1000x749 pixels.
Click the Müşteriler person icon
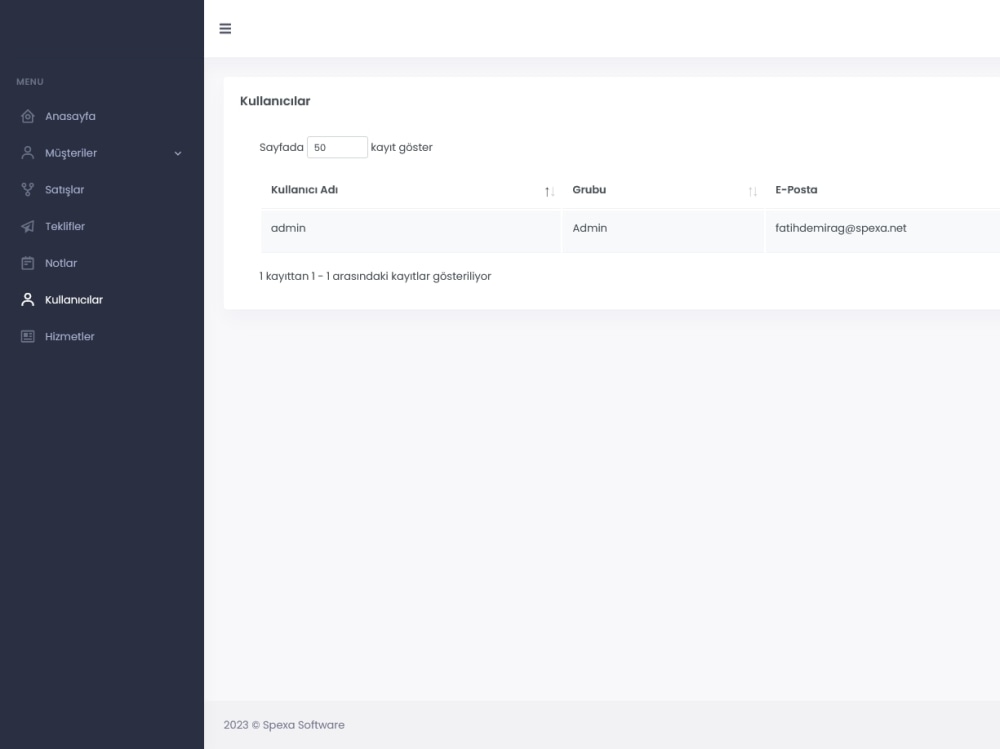(27, 153)
